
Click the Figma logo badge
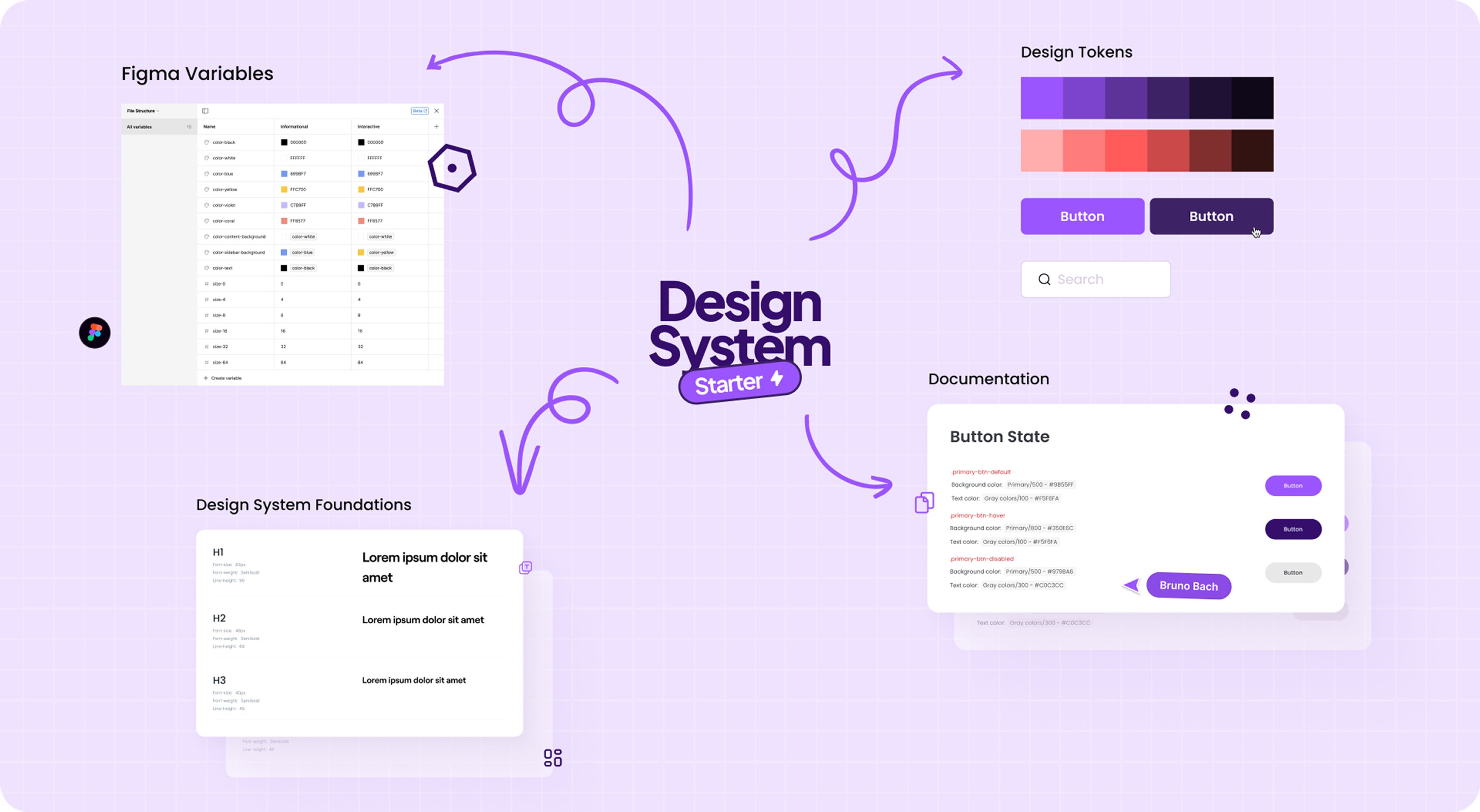coord(95,332)
